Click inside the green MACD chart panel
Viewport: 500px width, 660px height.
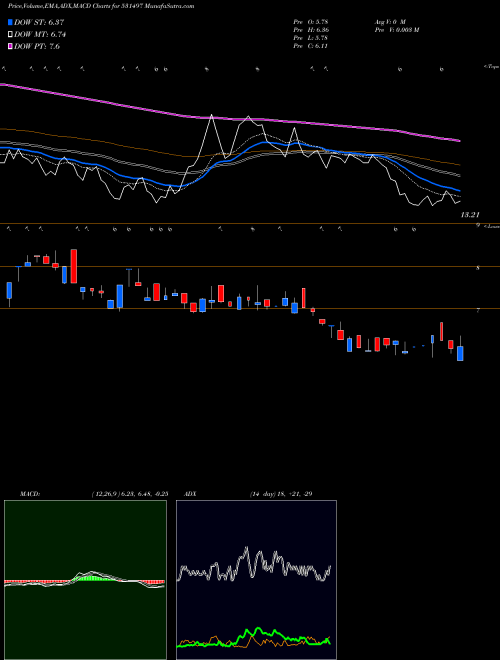coord(85,580)
